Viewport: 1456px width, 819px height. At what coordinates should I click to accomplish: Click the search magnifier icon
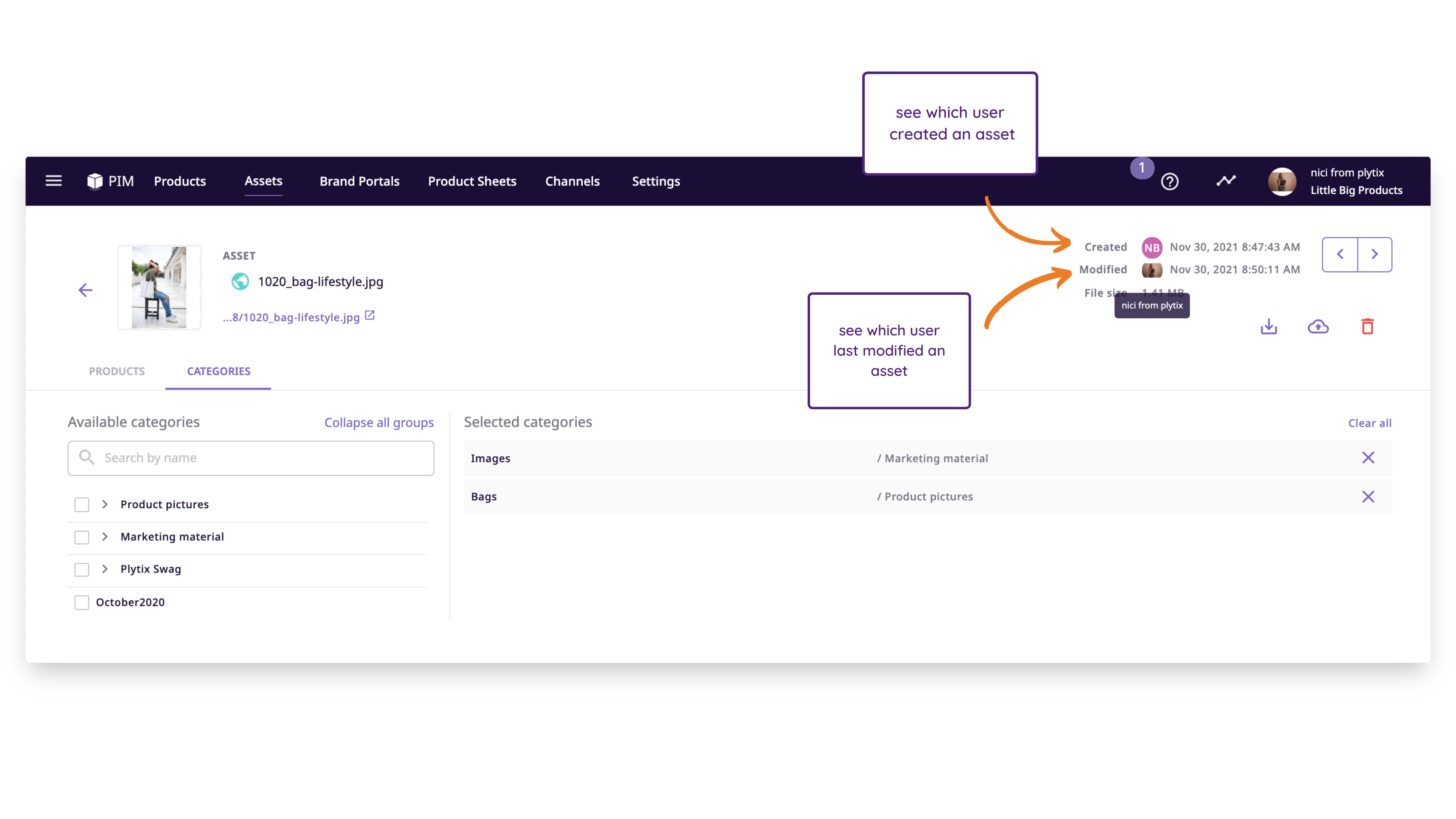coord(86,457)
